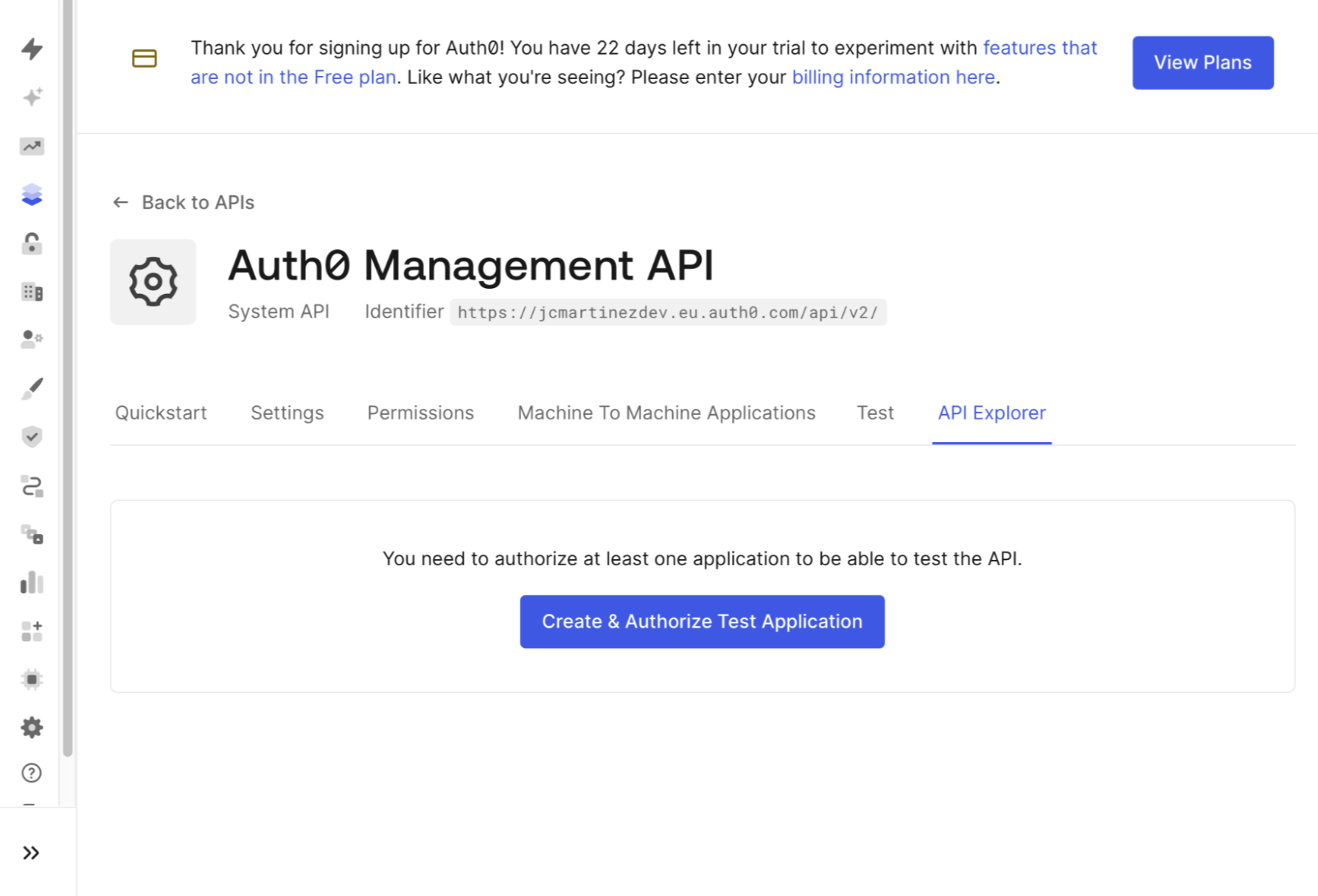
Task: Click Create & Authorize Test Application
Action: coord(701,621)
